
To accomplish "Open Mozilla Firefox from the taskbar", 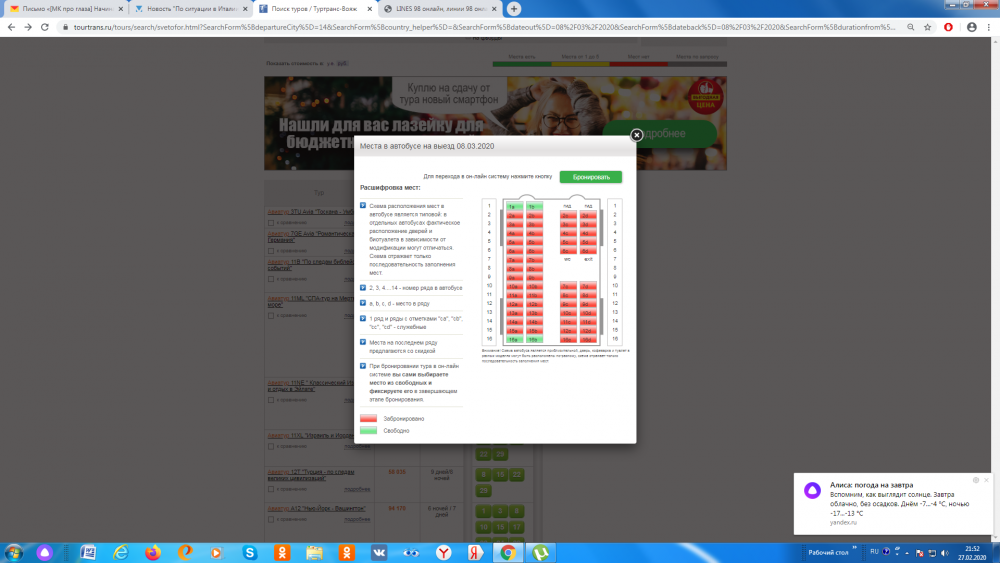I will [152, 552].
